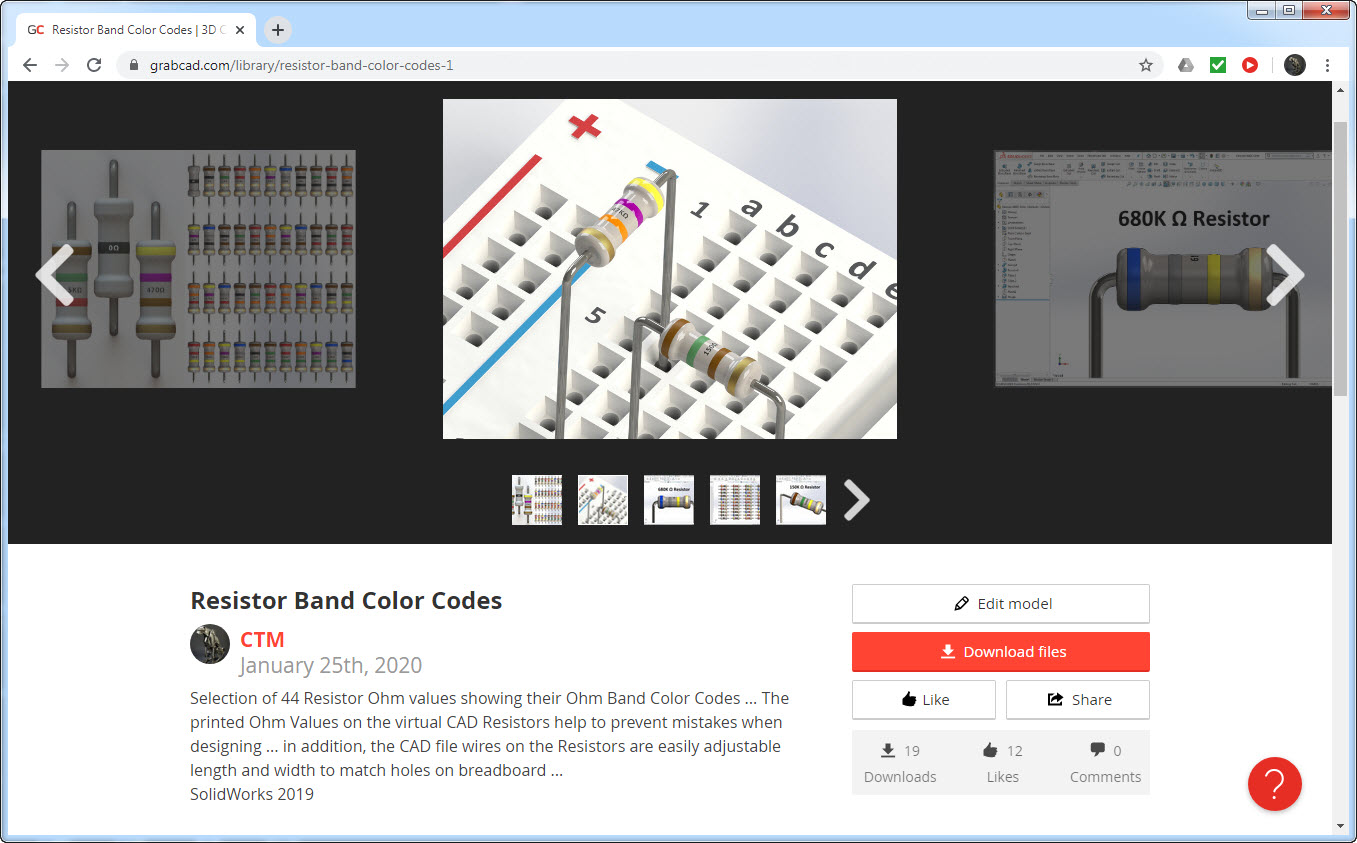1357x843 pixels.
Task: Click the 12 Likes counter
Action: [x=1002, y=763]
